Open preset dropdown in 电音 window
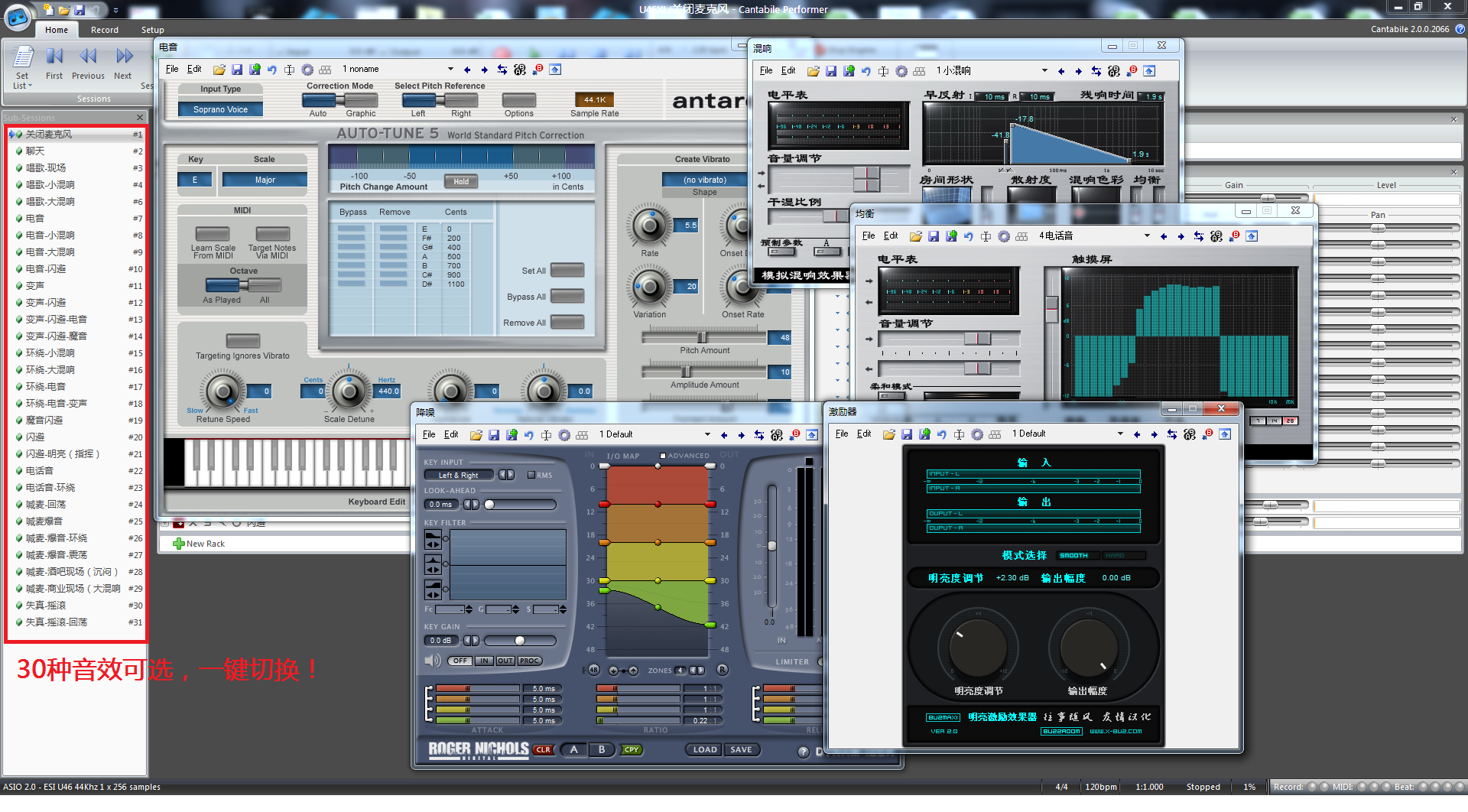This screenshot has height=812, width=1468. pyautogui.click(x=450, y=70)
